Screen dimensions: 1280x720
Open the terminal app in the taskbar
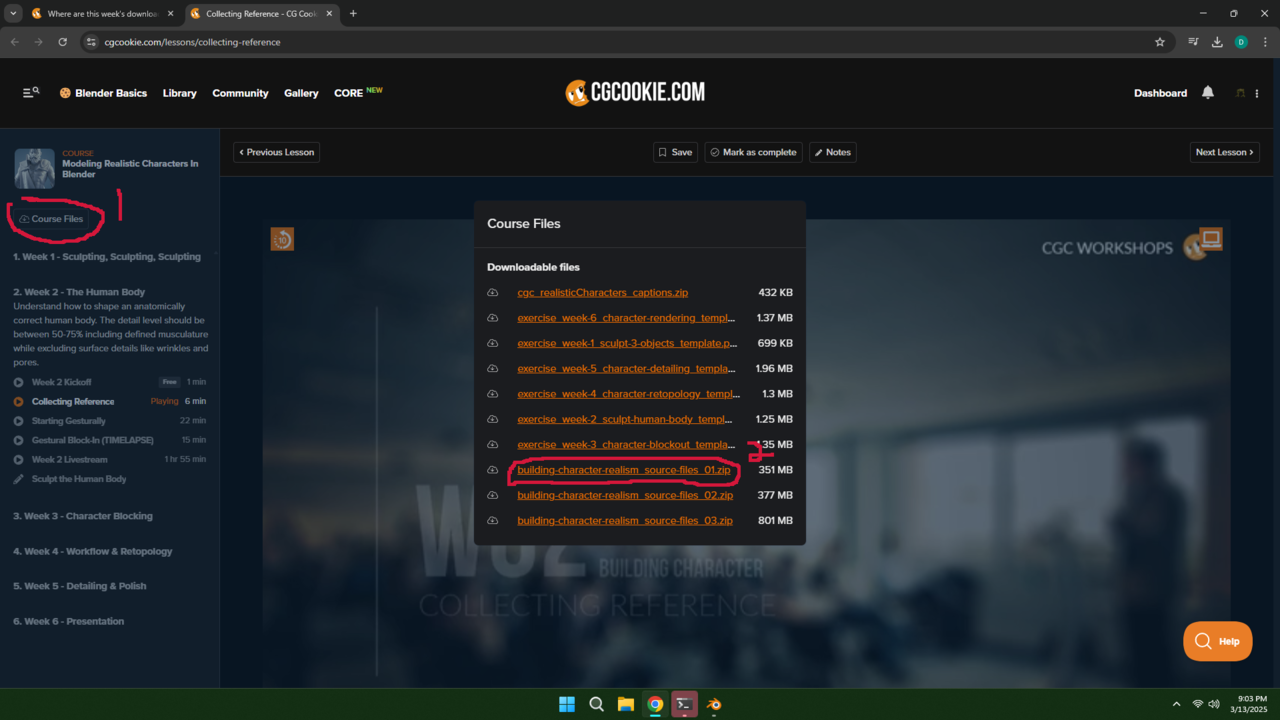[x=684, y=704]
